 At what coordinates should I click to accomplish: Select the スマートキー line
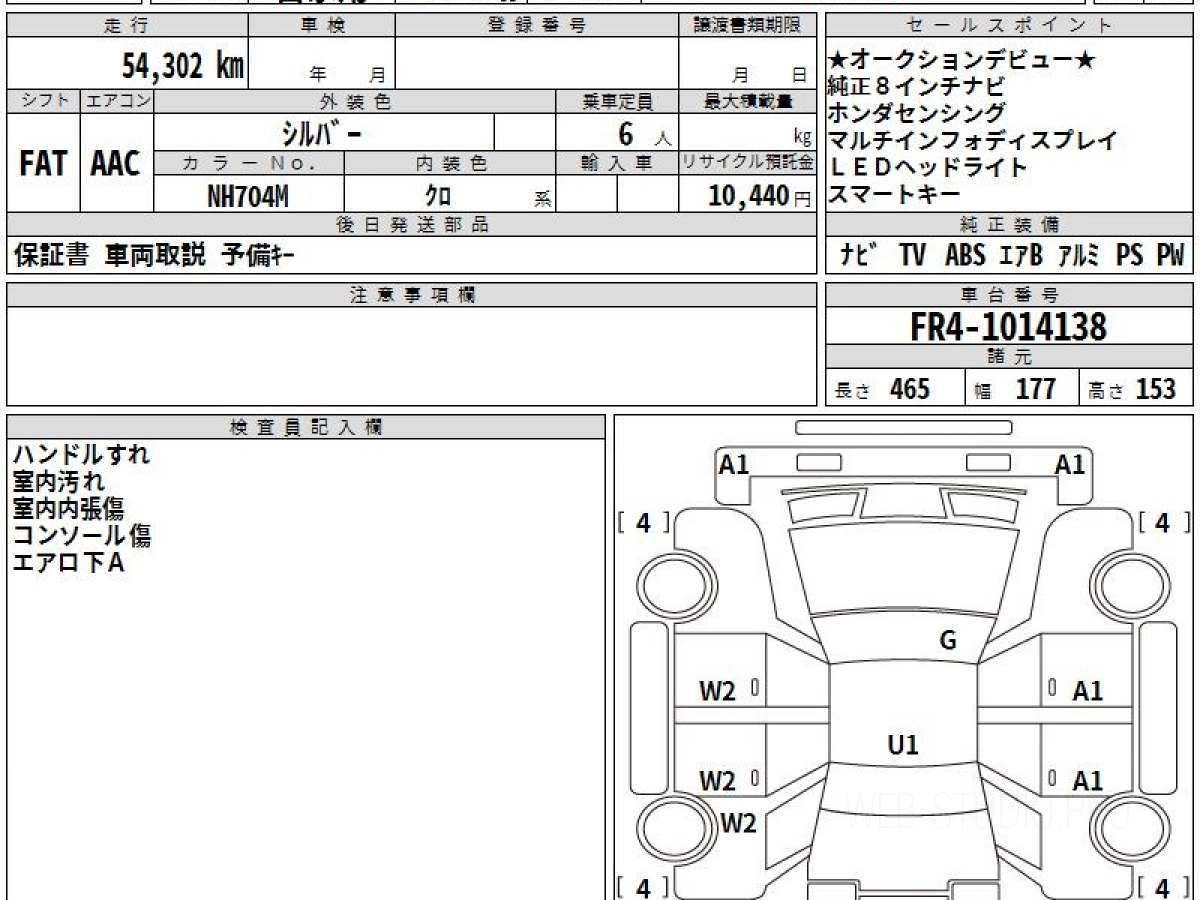pyautogui.click(x=895, y=194)
